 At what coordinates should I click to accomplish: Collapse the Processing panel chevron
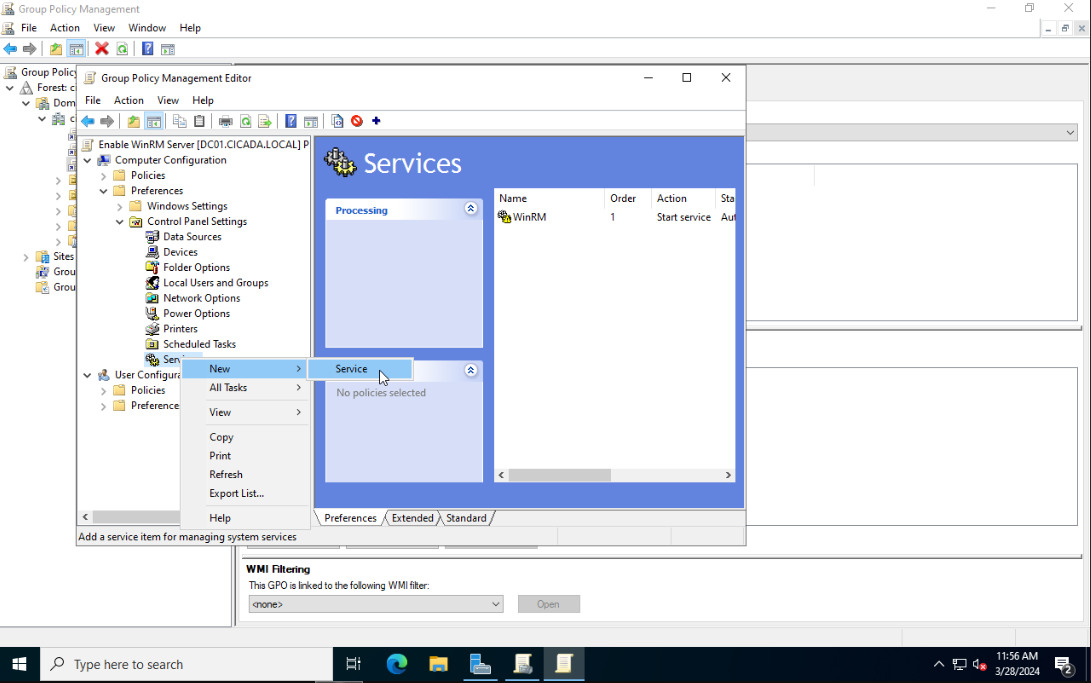tap(471, 209)
